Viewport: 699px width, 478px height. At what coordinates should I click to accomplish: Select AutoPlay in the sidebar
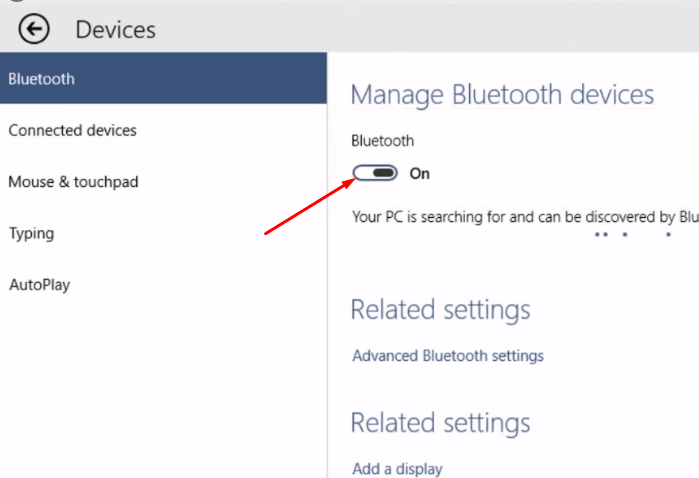coord(39,285)
